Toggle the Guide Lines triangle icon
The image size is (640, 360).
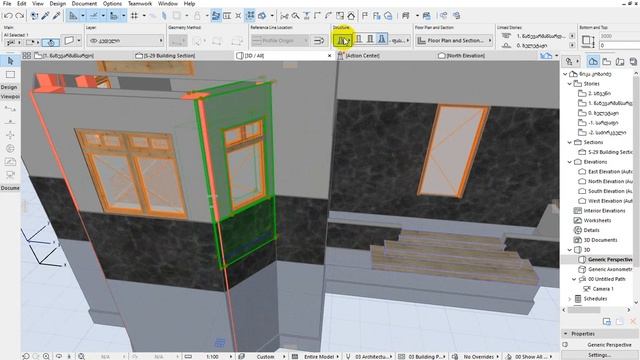73,16
